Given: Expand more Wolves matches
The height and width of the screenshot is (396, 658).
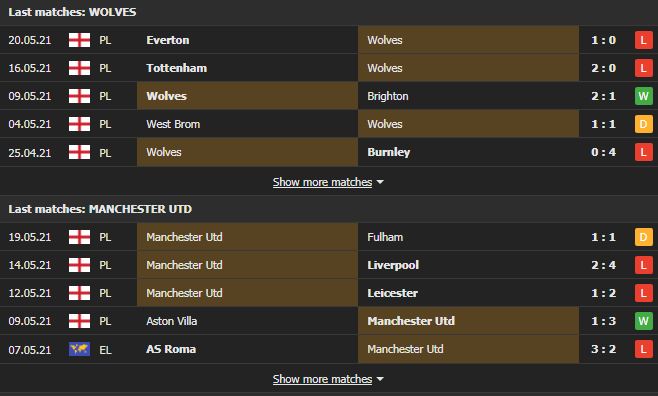Looking at the screenshot, I should pyautogui.click(x=322, y=182).
